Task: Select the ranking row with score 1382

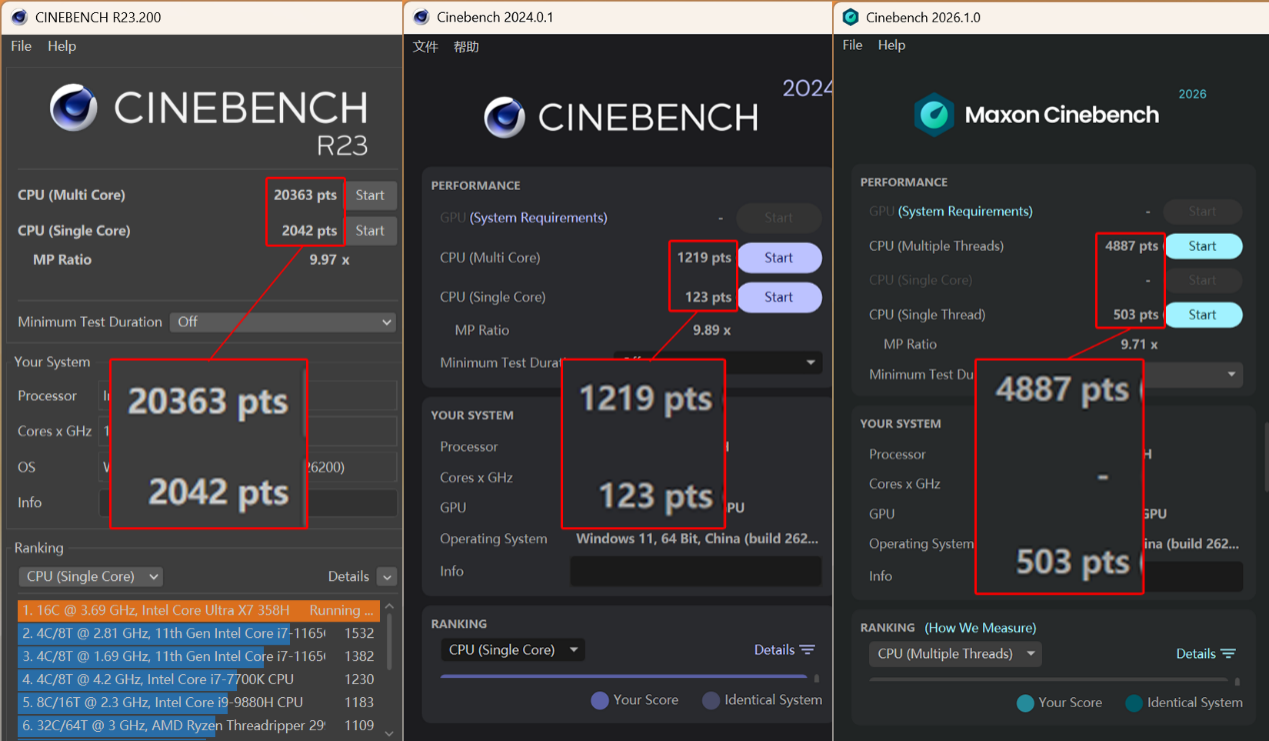Action: point(199,656)
